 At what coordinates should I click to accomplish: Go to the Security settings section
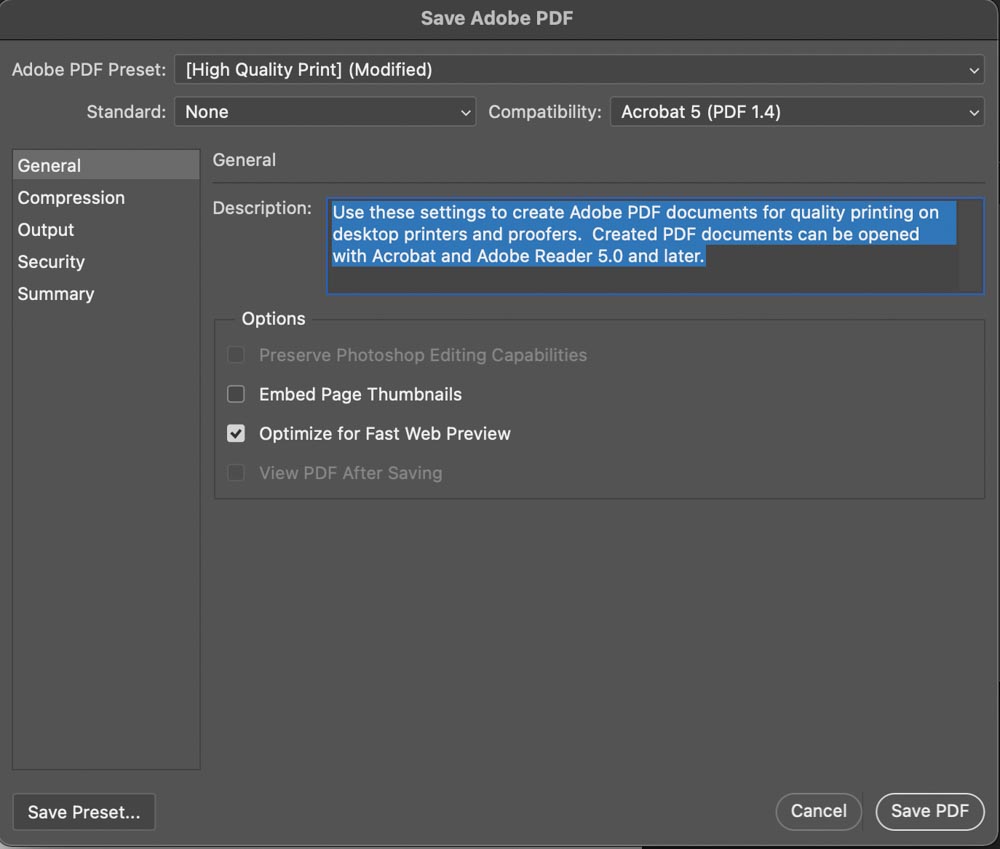(x=51, y=262)
